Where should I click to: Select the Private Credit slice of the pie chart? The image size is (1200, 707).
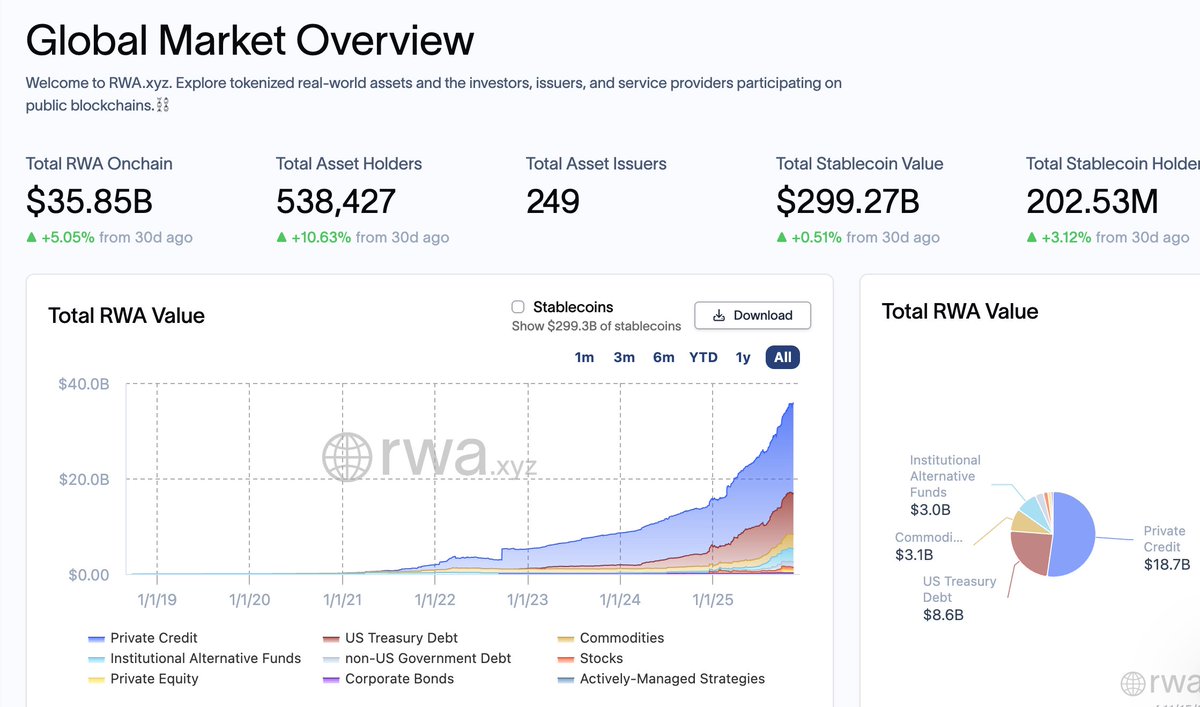coord(1072,535)
